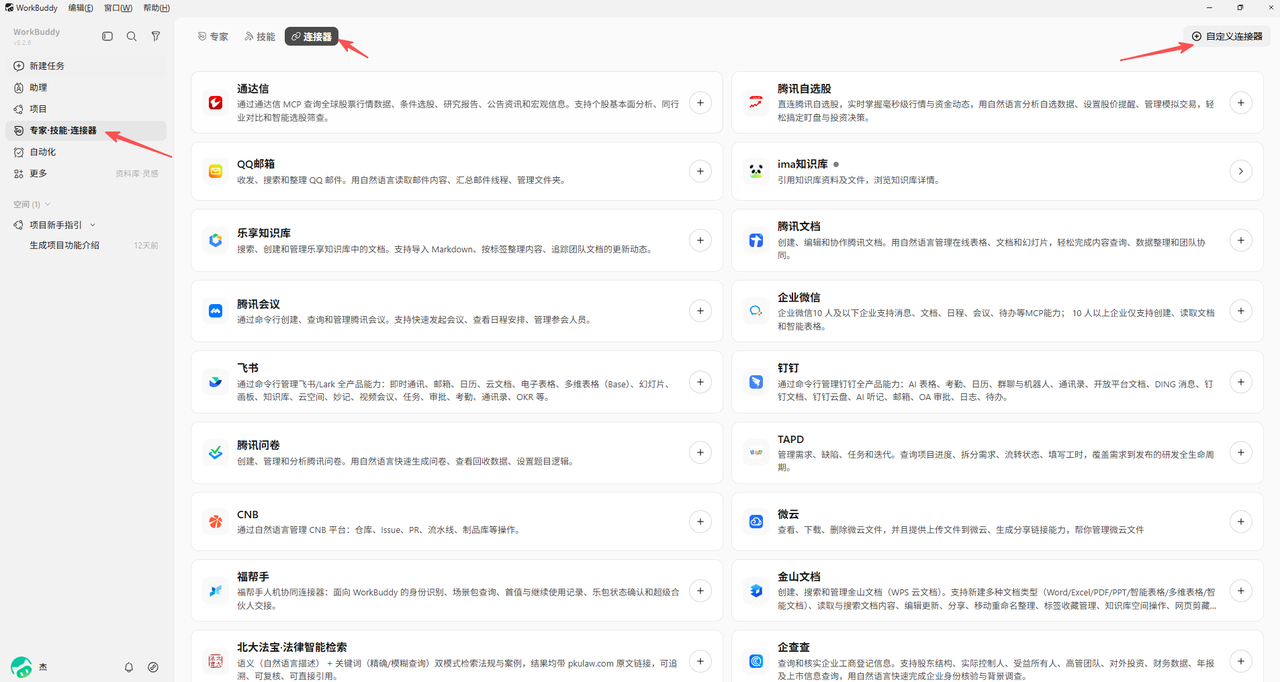Click the 通达信 red logo icon

point(215,102)
